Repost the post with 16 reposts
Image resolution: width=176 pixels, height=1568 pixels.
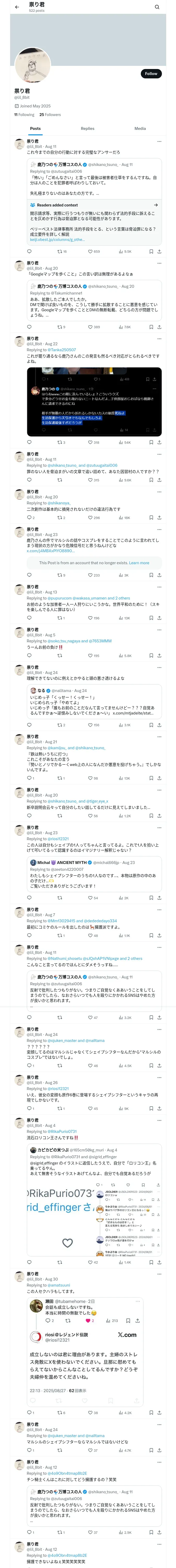point(59,251)
